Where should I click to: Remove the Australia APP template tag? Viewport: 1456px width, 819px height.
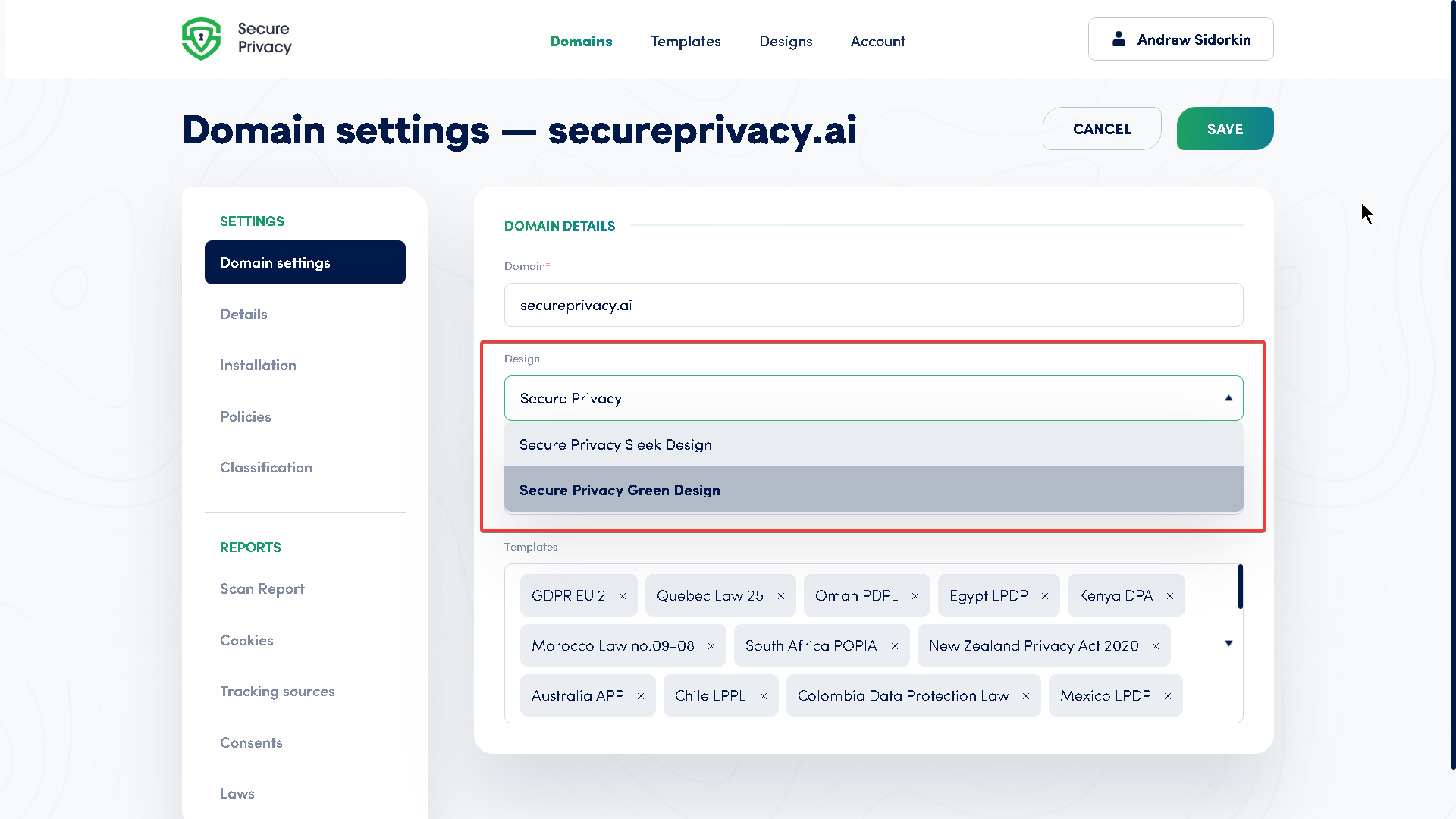tap(642, 695)
